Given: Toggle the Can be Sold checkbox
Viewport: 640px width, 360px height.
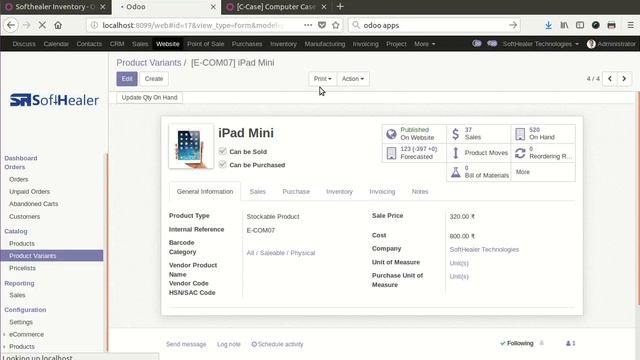Looking at the screenshot, I should [222, 151].
